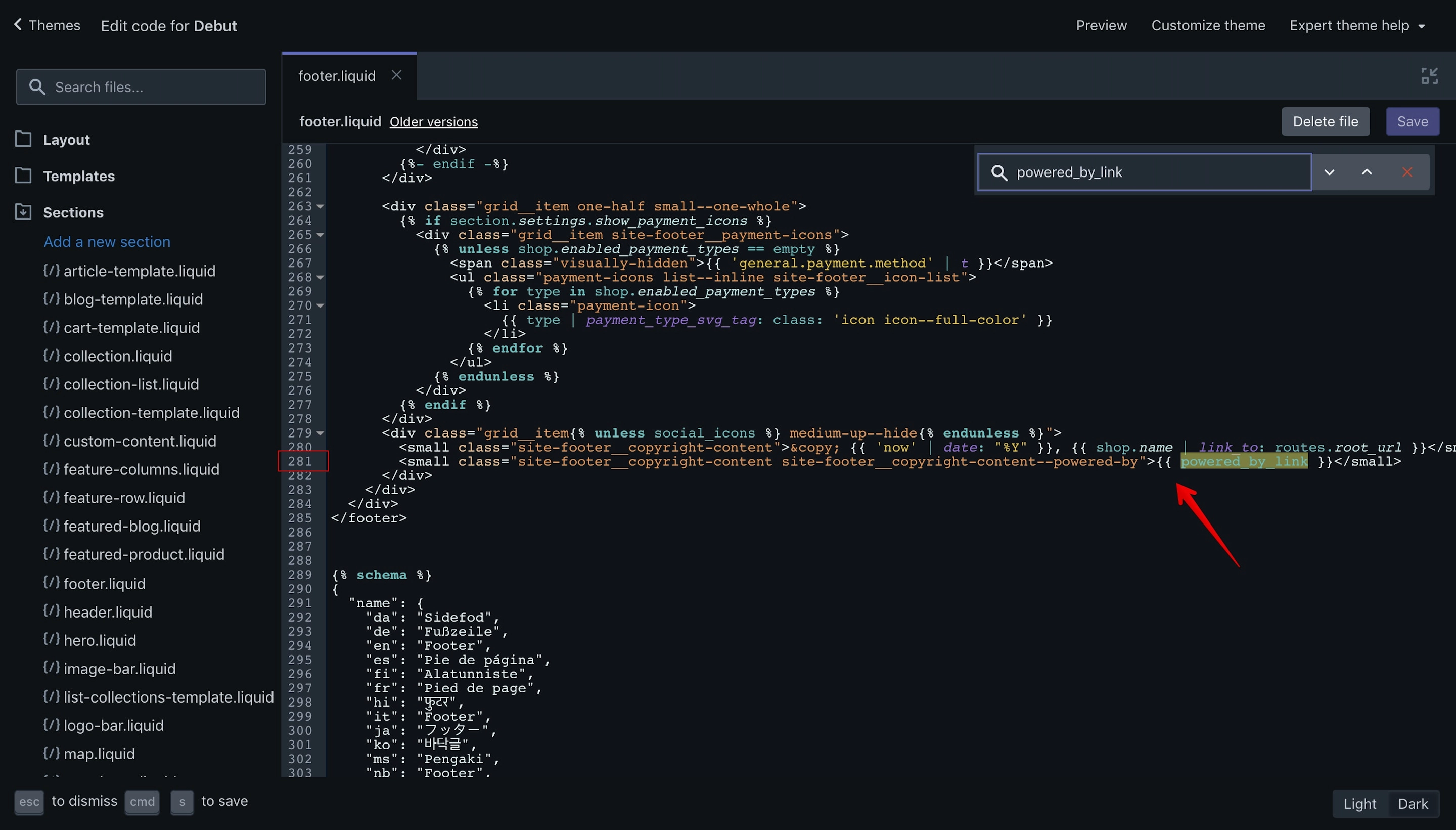The height and width of the screenshot is (830, 1456).
Task: Open image-bar.liquid file
Action: [x=120, y=669]
